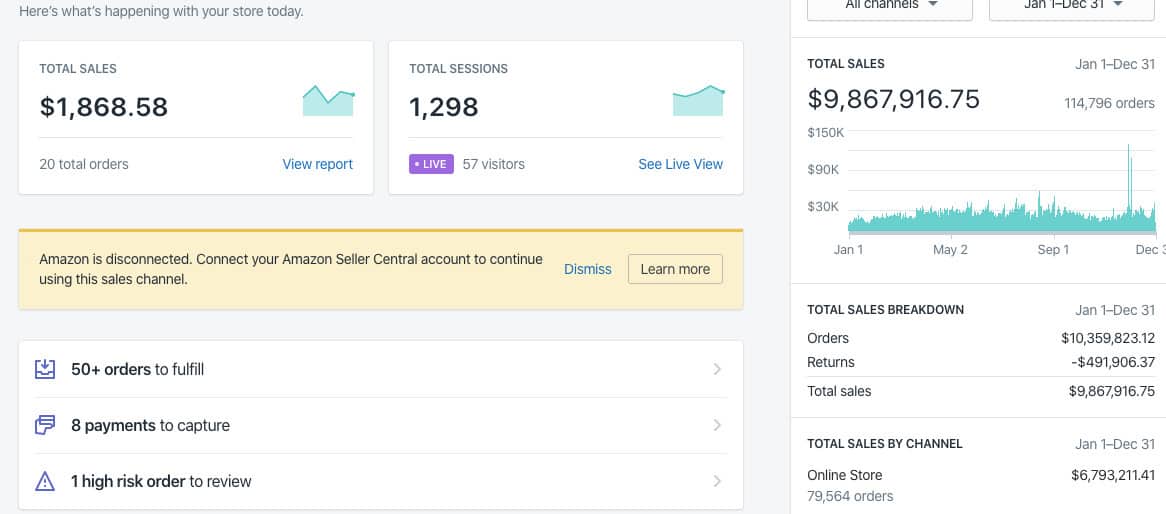The width and height of the screenshot is (1166, 514).
Task: Click the Returns -$491,906.37 value
Action: click(1113, 363)
